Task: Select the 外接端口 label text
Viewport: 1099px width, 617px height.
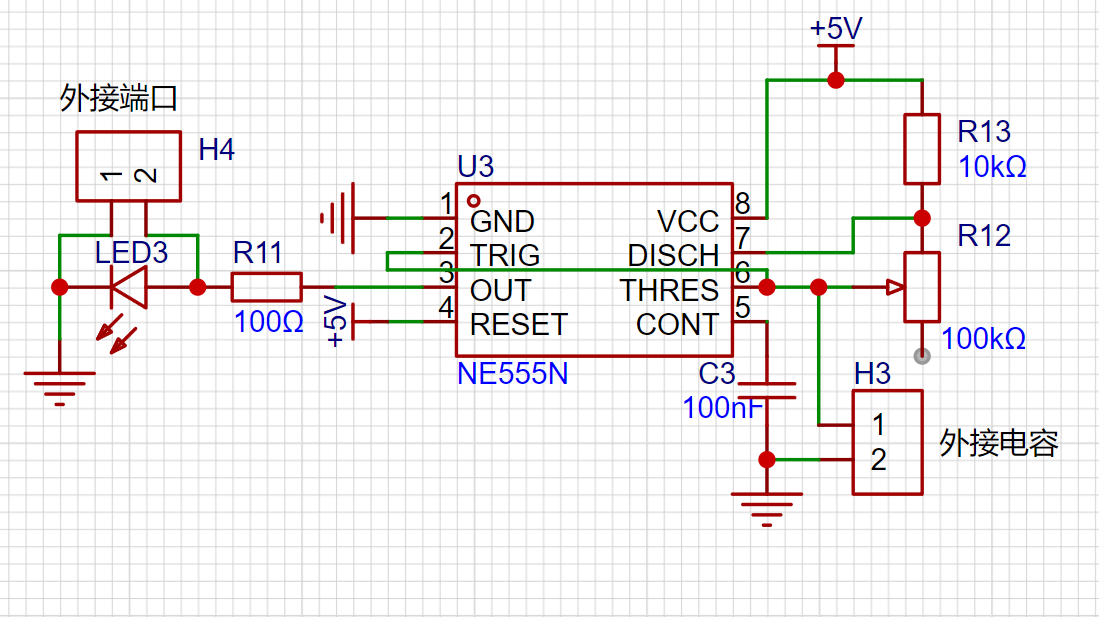Action: click(118, 98)
